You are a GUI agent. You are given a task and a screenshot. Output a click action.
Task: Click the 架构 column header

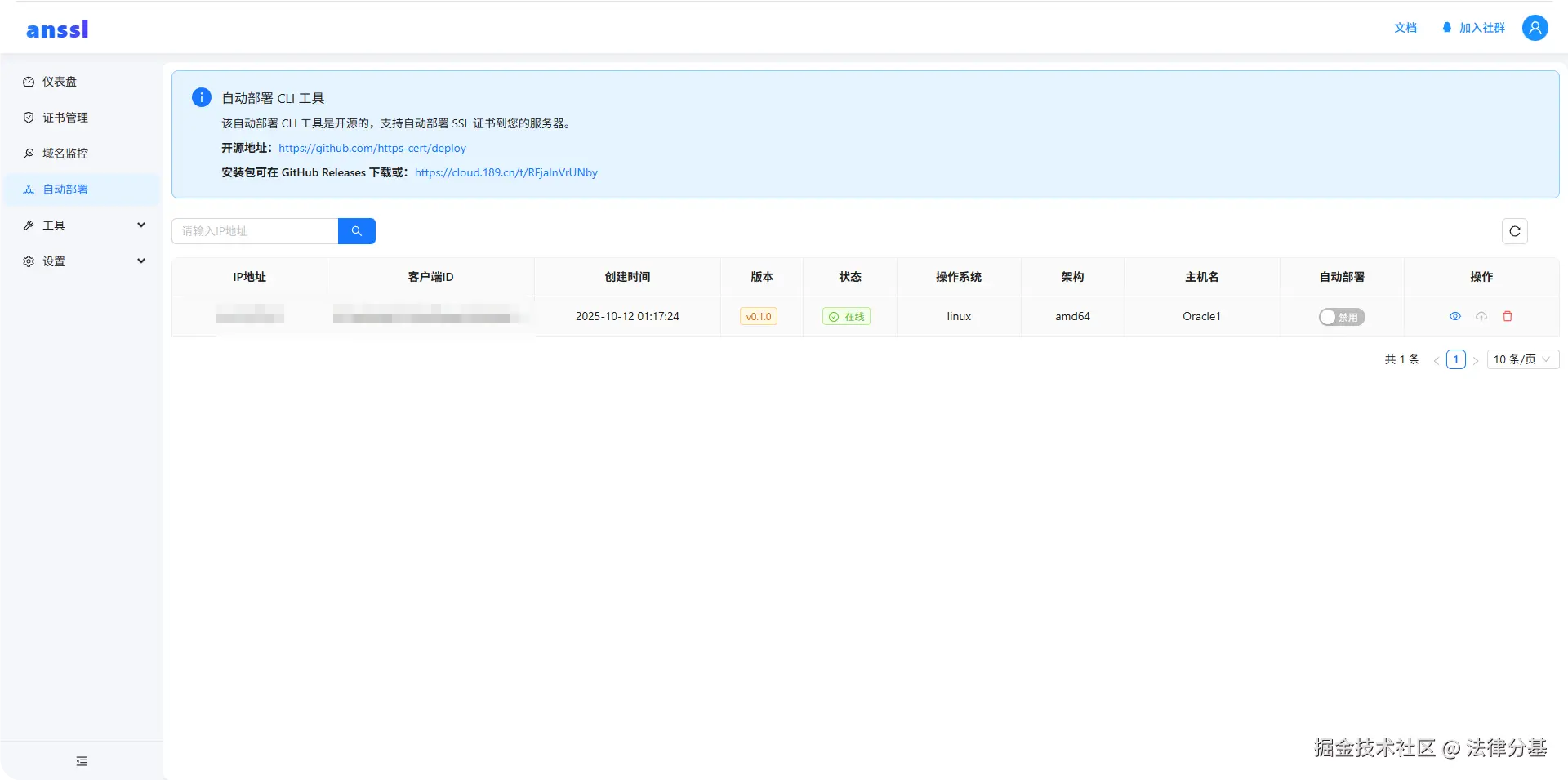(1072, 277)
